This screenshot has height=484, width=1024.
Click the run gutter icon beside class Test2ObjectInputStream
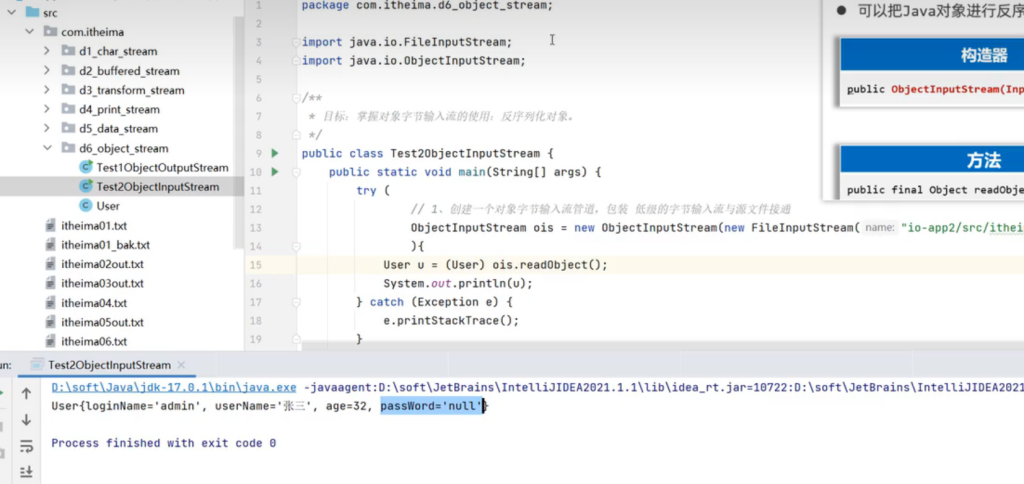coord(275,153)
